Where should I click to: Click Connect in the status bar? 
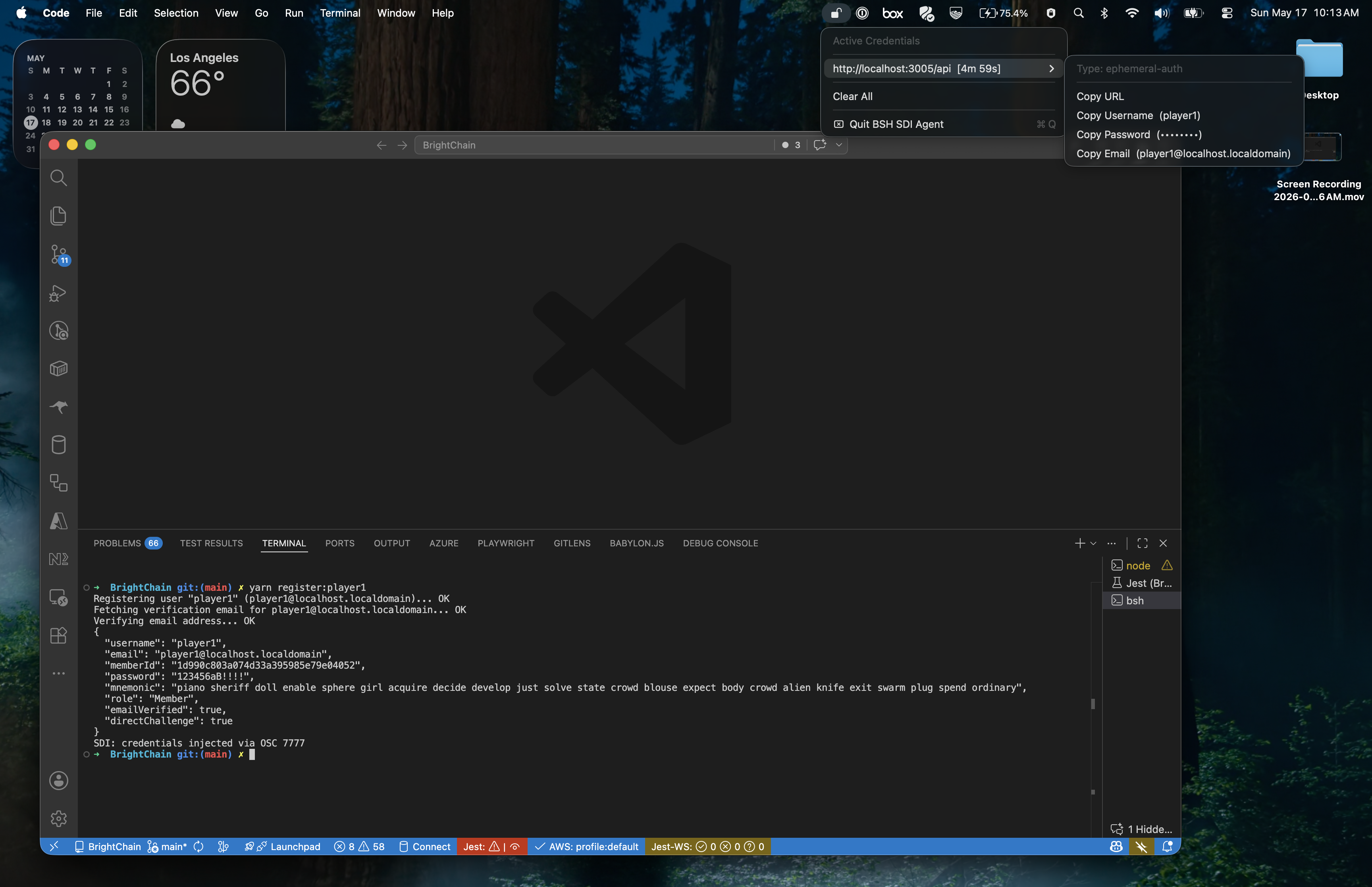425,847
